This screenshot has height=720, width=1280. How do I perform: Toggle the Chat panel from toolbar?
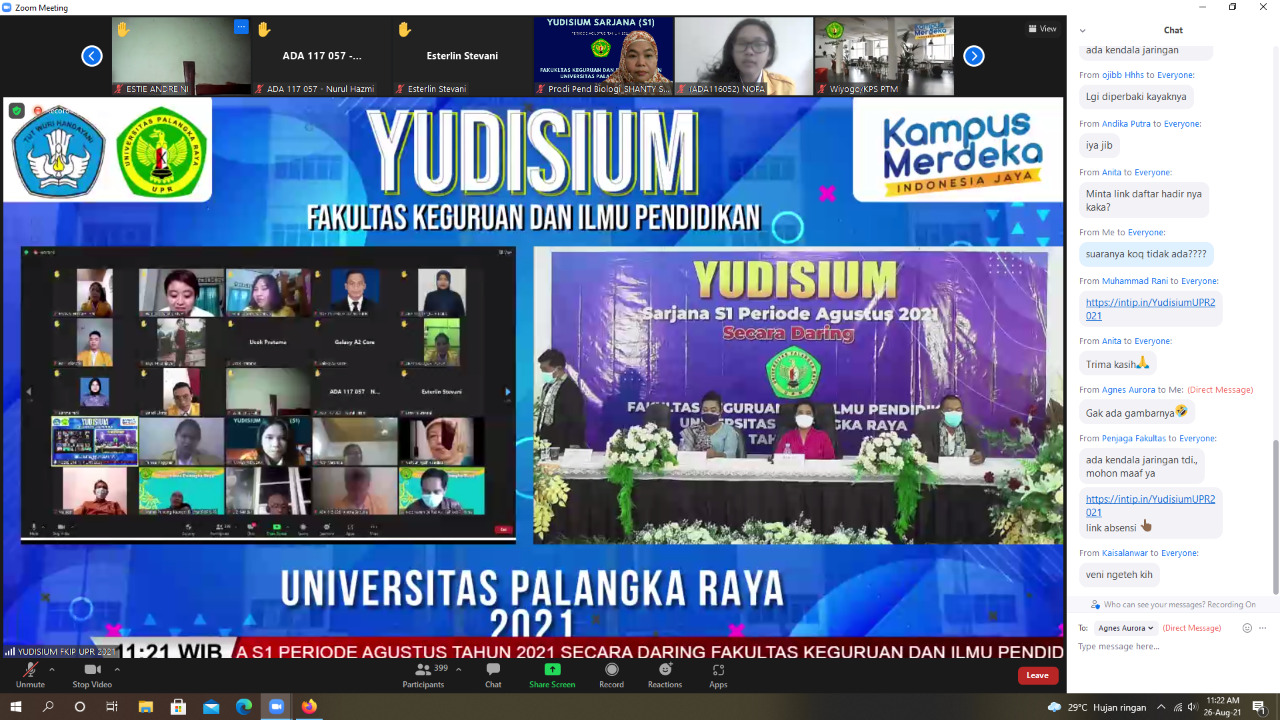[x=493, y=675]
